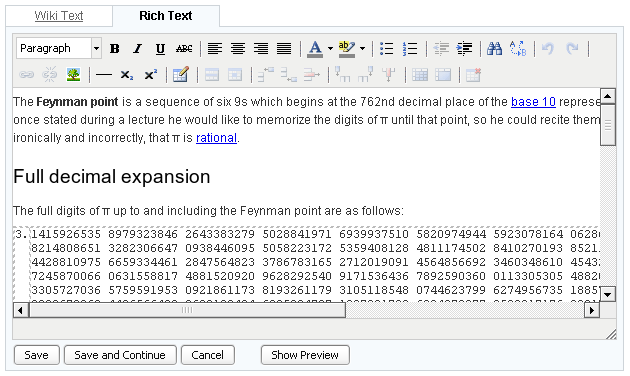Open the Paragraph format dropdown
Image resolution: width=630 pixels, height=376 pixels.
[x=59, y=48]
